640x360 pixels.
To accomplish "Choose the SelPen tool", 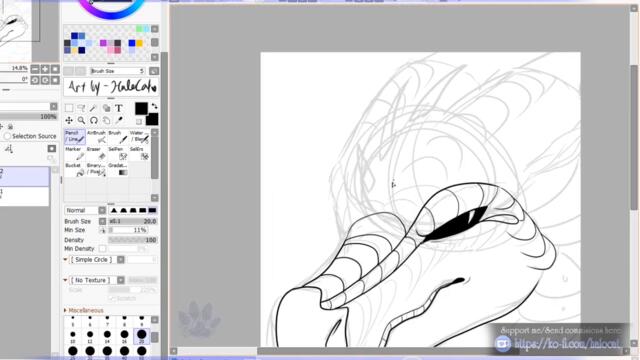I will [118, 153].
